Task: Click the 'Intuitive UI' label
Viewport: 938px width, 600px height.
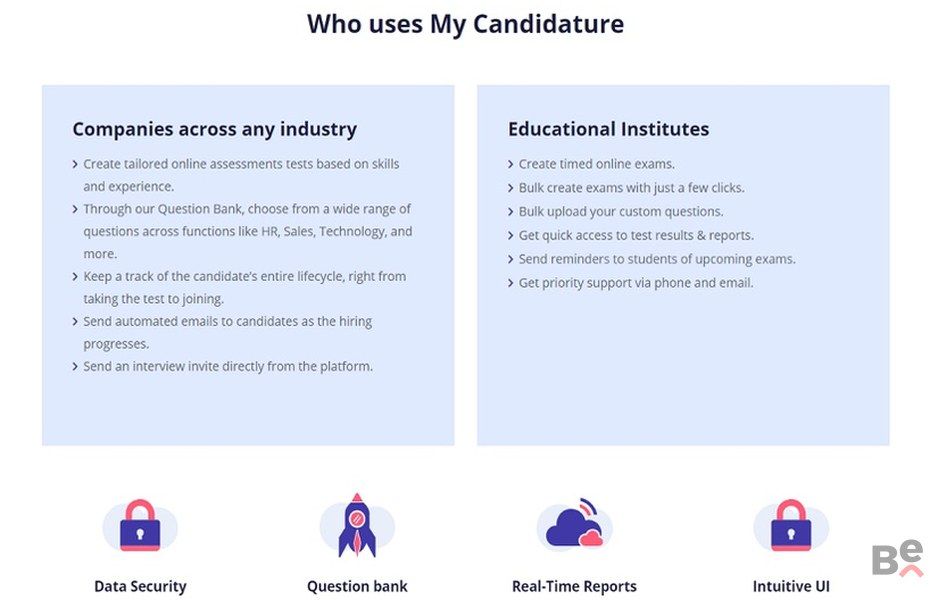Action: click(791, 587)
